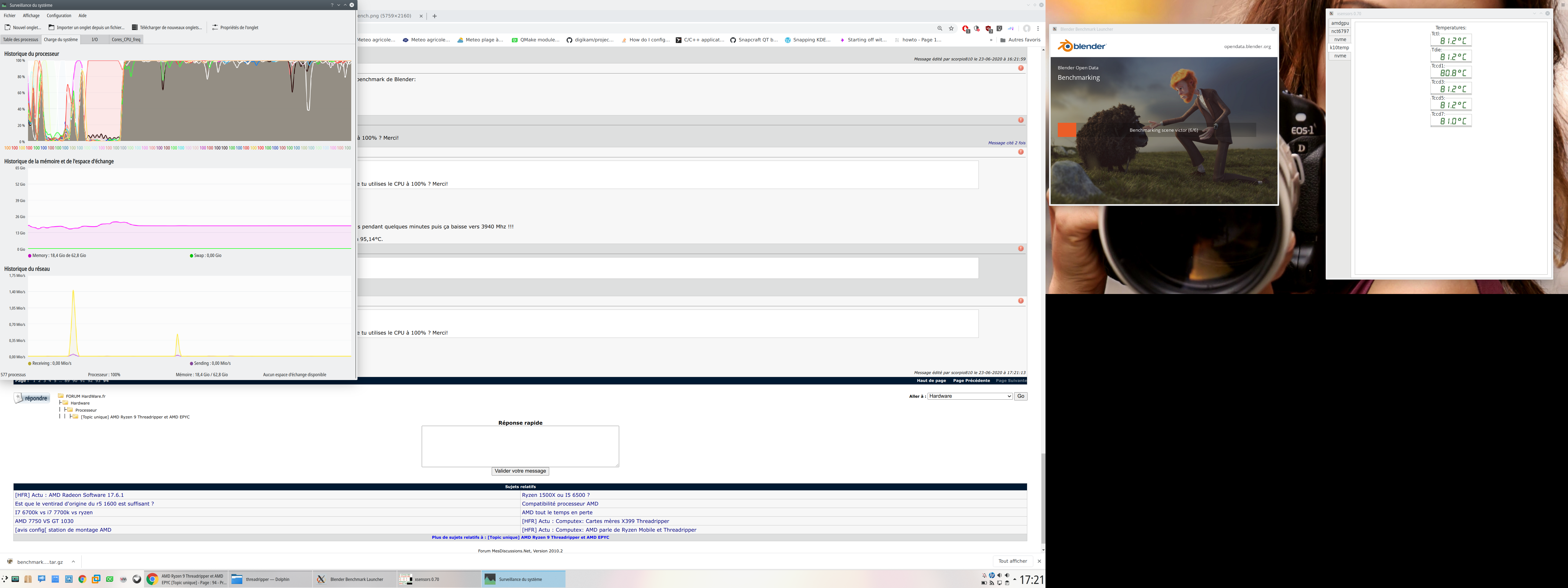Viewport: 1568px width, 588px height.
Task: Select the nct6797 tab in xsensors
Action: [1340, 31]
